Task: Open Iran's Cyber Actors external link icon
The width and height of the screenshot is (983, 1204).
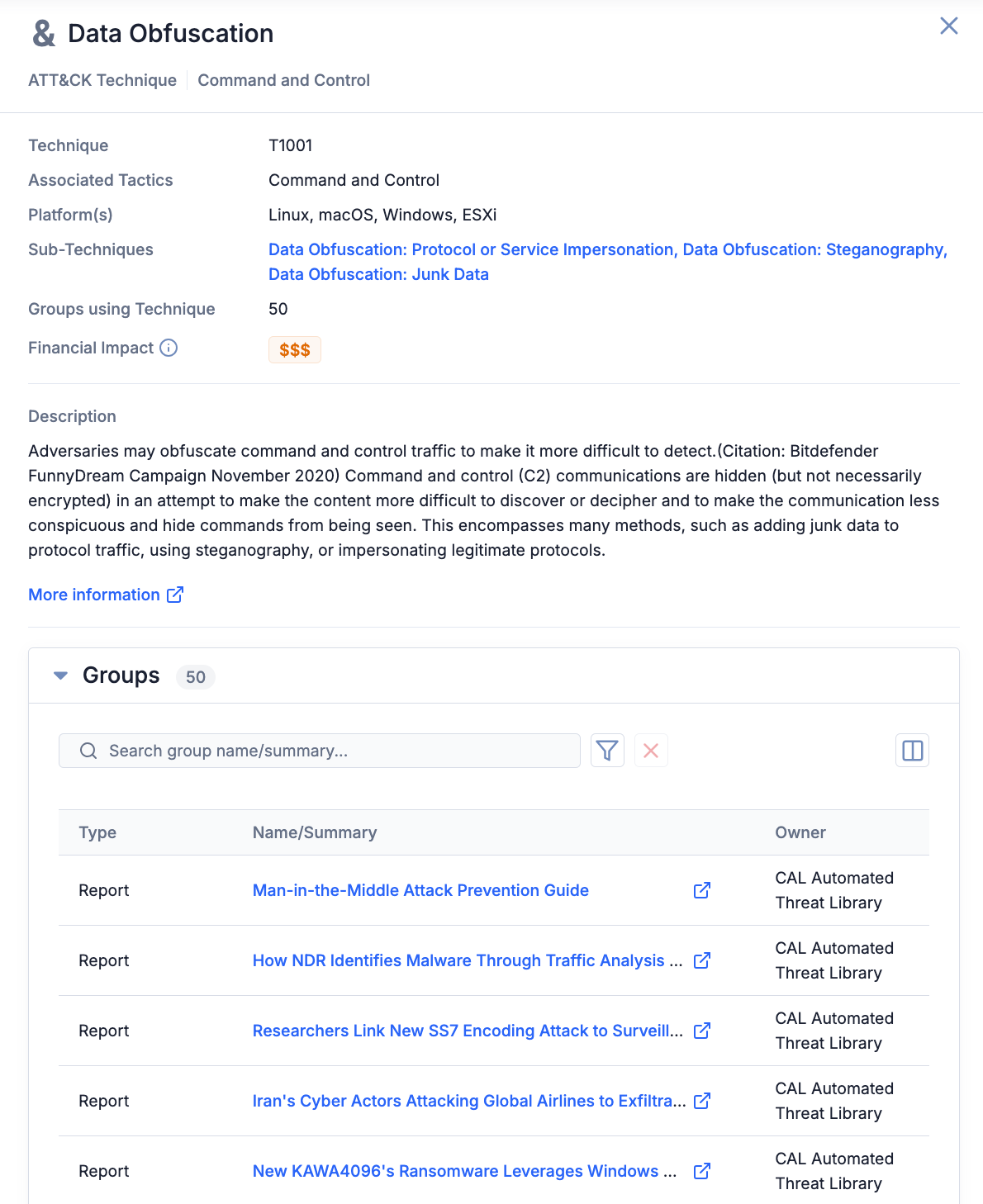Action: click(702, 1101)
